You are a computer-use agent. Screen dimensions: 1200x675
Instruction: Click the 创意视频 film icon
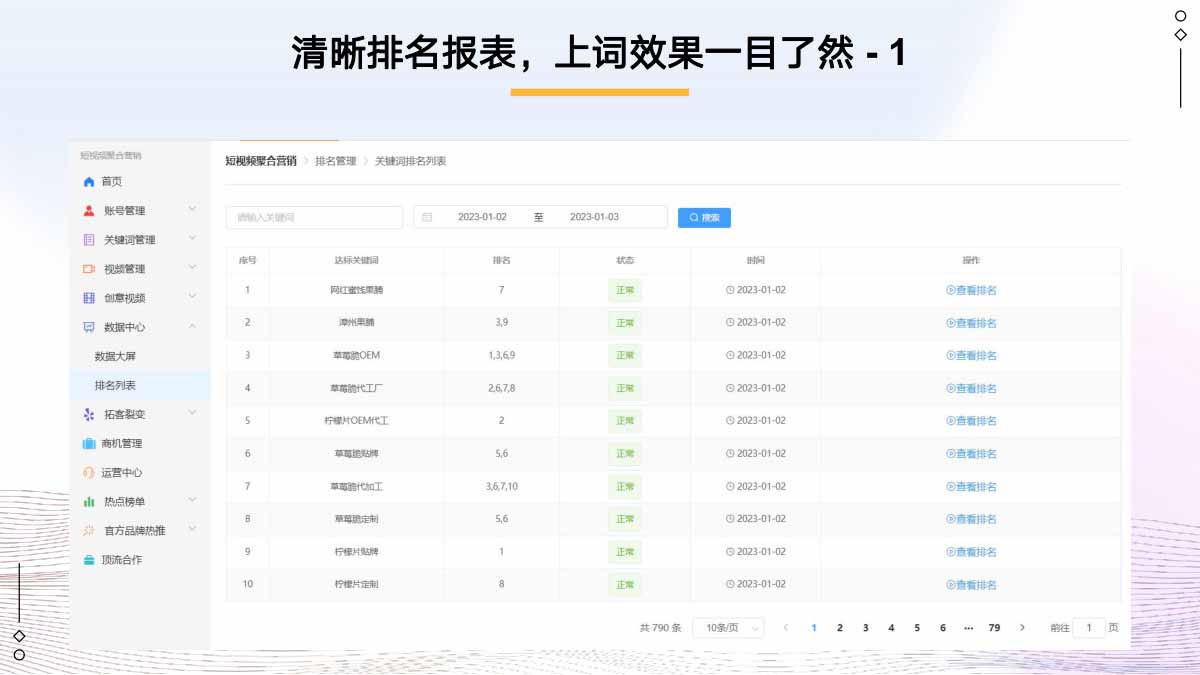point(89,298)
